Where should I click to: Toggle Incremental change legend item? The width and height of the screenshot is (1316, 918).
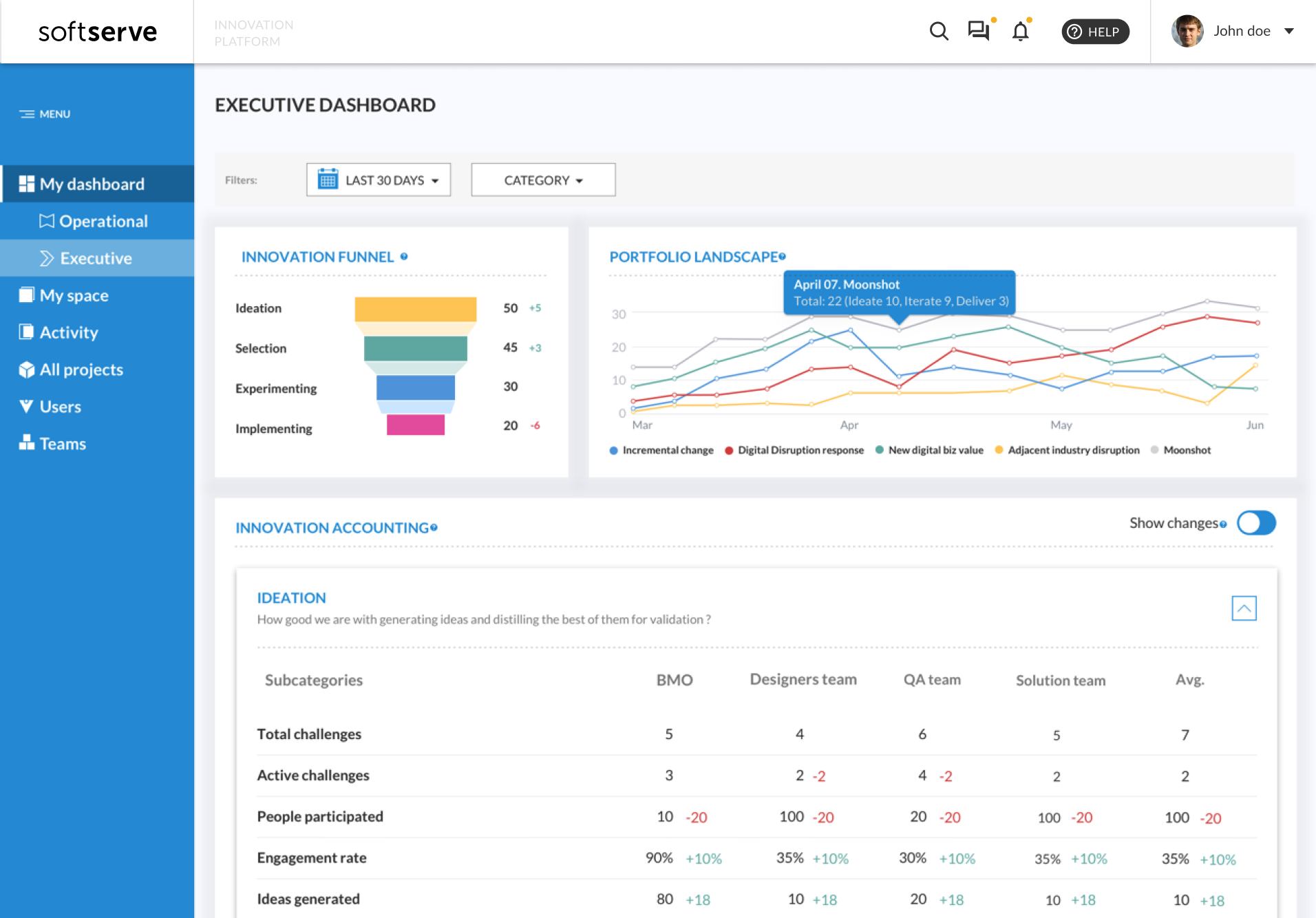[661, 450]
